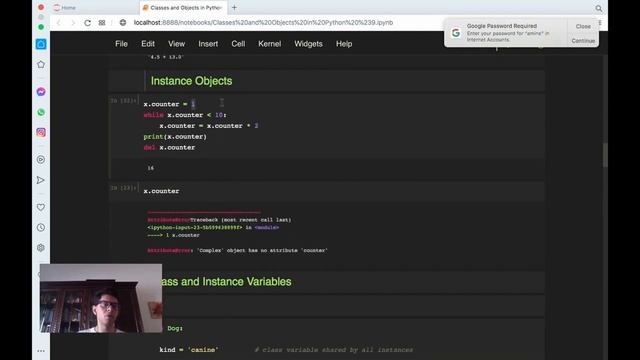Click the class variable comment text

[x=334, y=350]
